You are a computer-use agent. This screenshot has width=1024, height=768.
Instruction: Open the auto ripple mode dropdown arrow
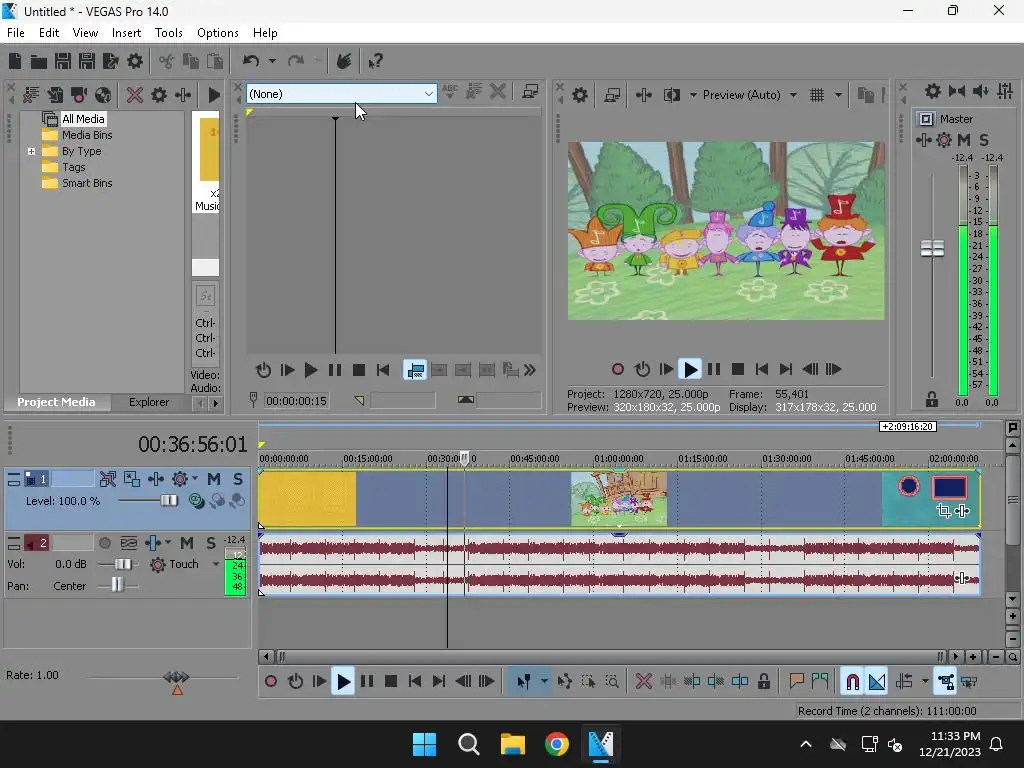(x=925, y=682)
